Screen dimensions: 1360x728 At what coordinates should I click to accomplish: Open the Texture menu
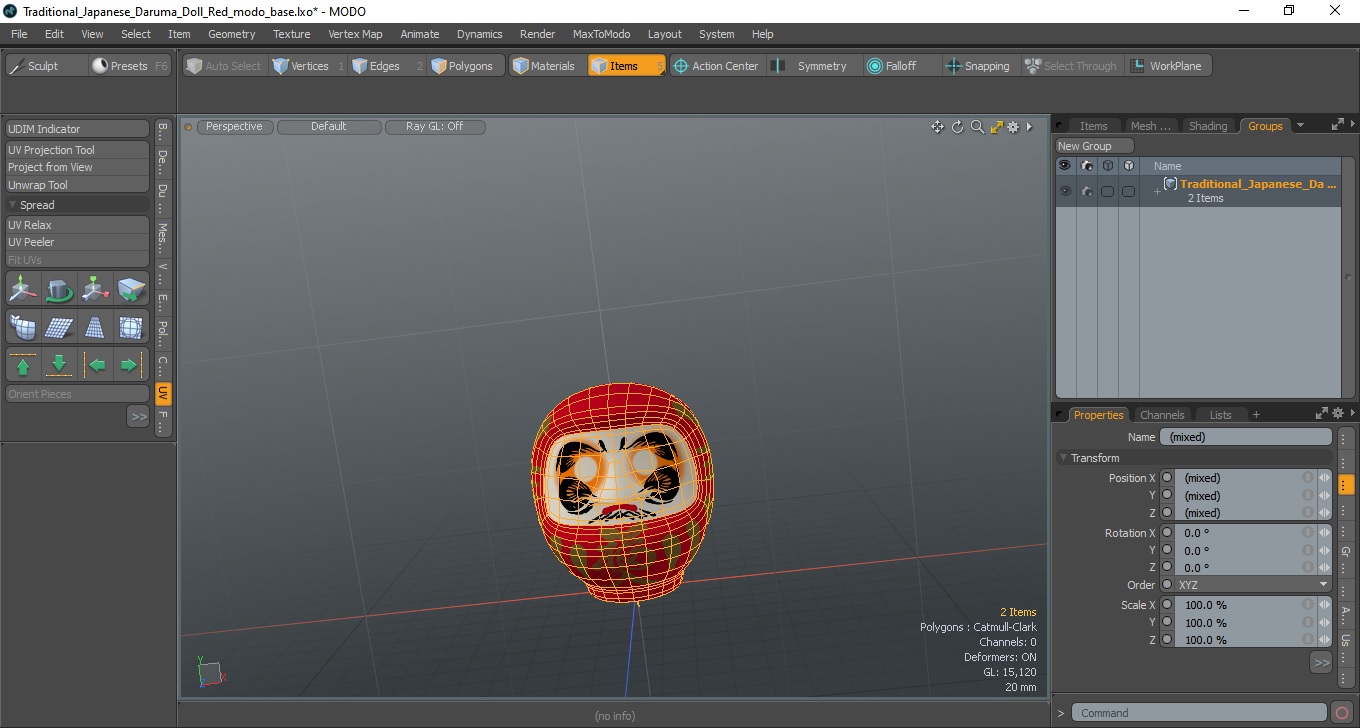pyautogui.click(x=292, y=34)
